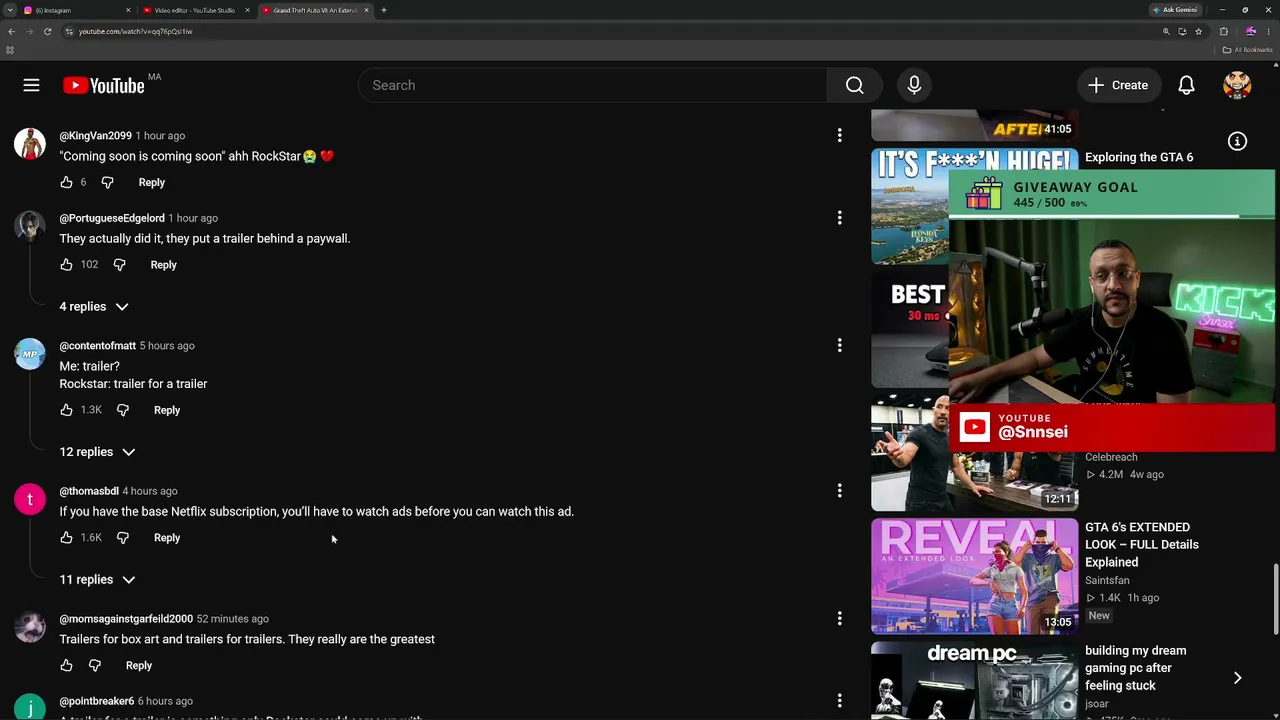The width and height of the screenshot is (1280, 720).
Task: Open the Chrome extensions puzzle icon
Action: [x=1223, y=31]
